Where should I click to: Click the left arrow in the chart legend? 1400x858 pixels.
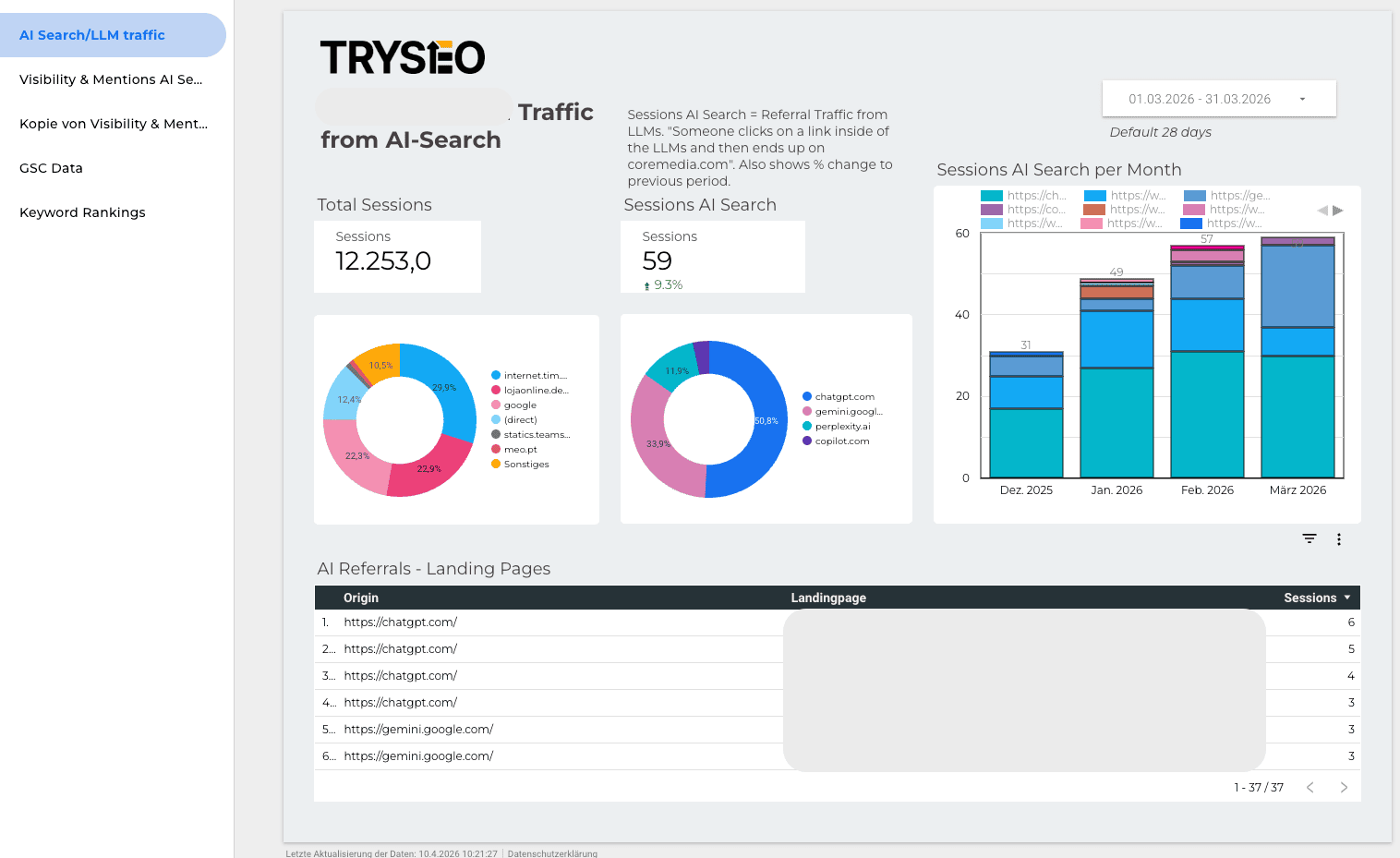pyautogui.click(x=1323, y=210)
